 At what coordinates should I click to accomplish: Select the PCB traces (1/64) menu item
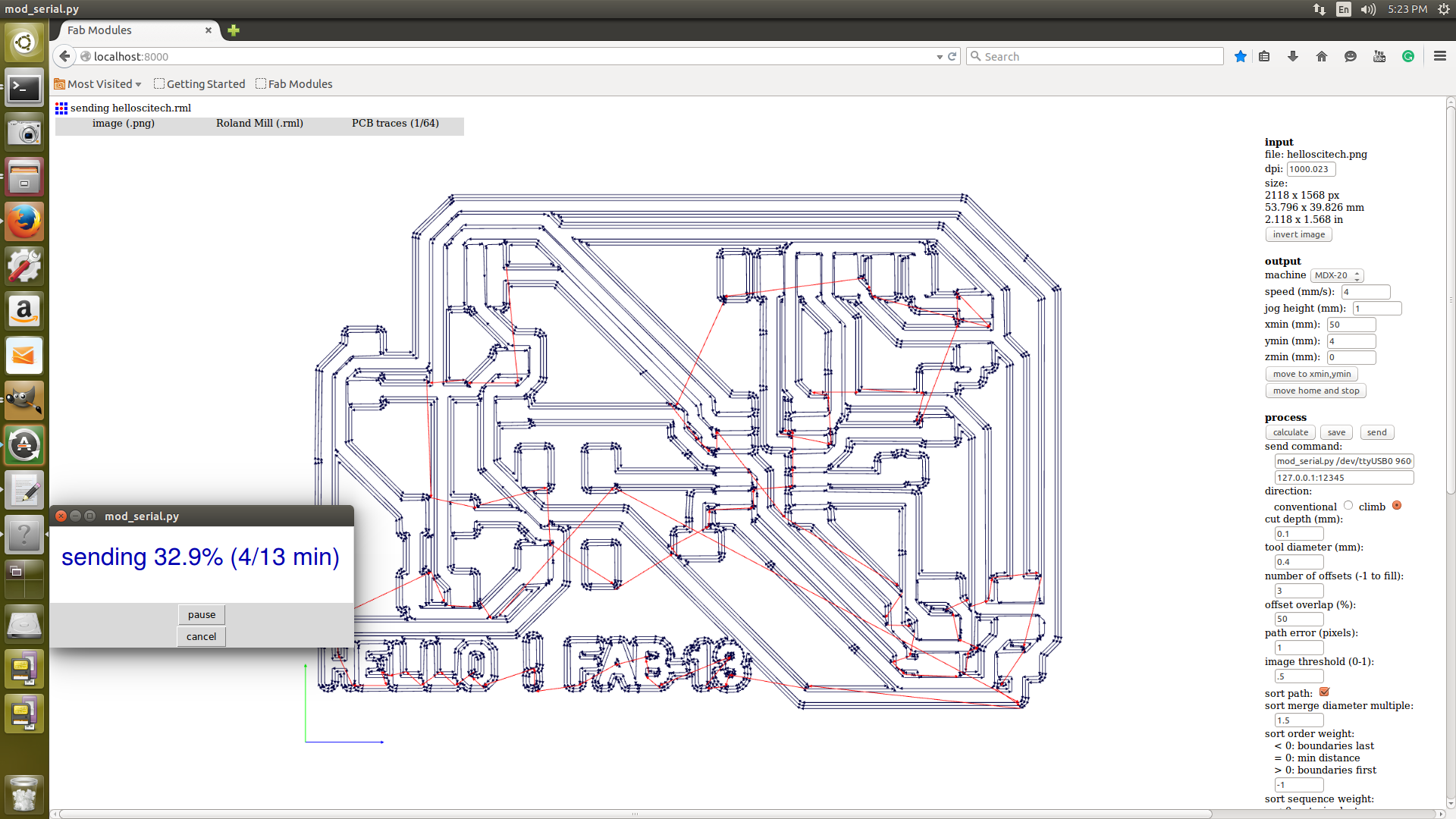[x=395, y=123]
